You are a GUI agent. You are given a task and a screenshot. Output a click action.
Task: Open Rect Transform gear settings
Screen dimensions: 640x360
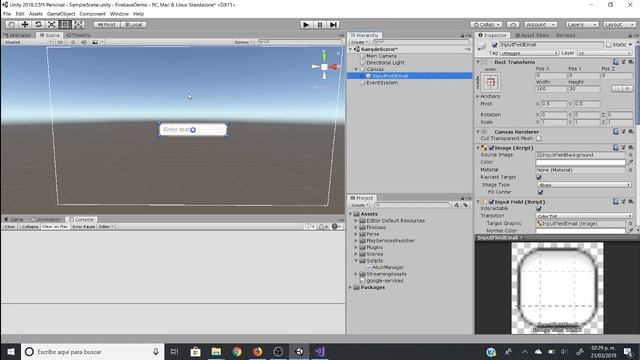coord(631,62)
